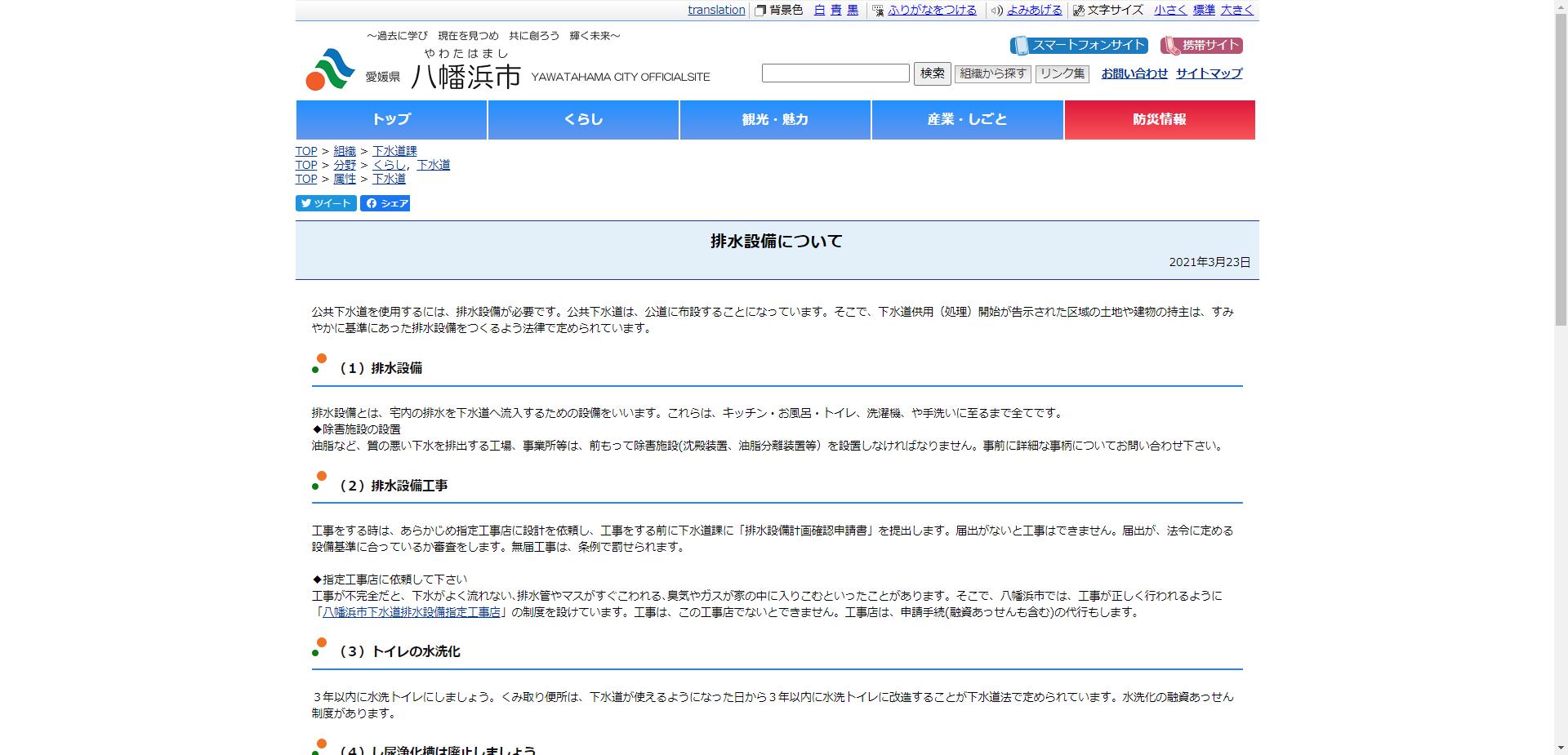Switch to the くらし navigation tab
1568x755 pixels.
pyautogui.click(x=583, y=119)
